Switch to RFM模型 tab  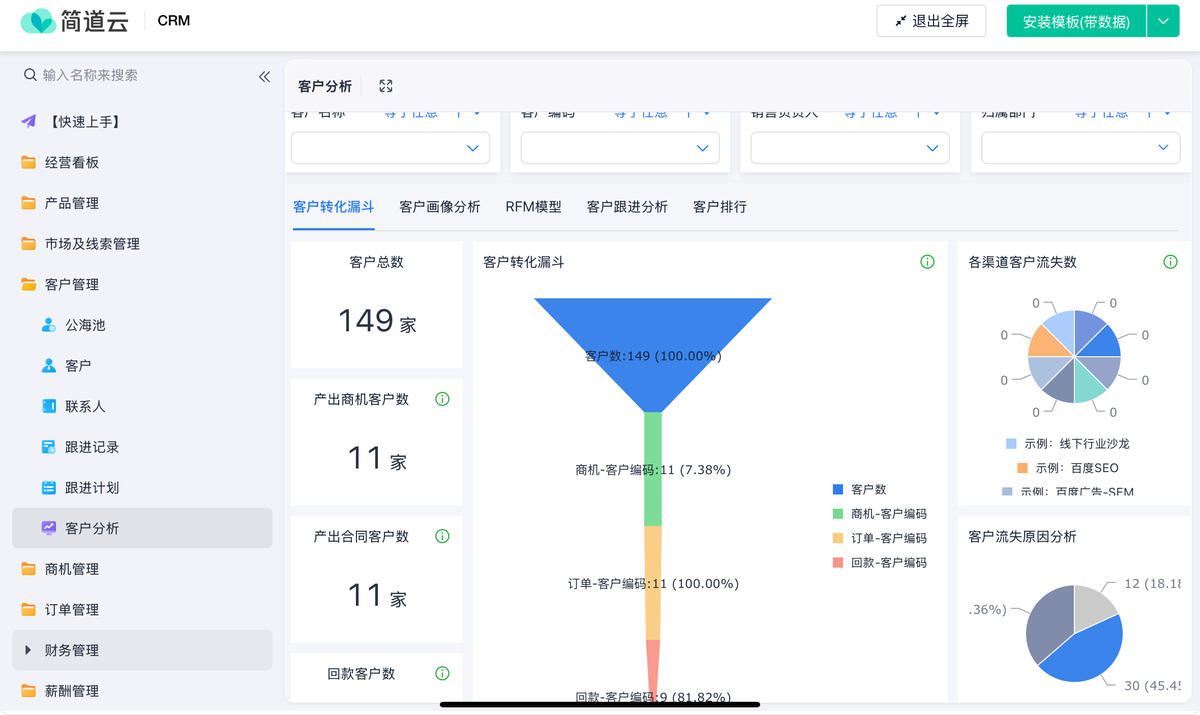pos(533,207)
